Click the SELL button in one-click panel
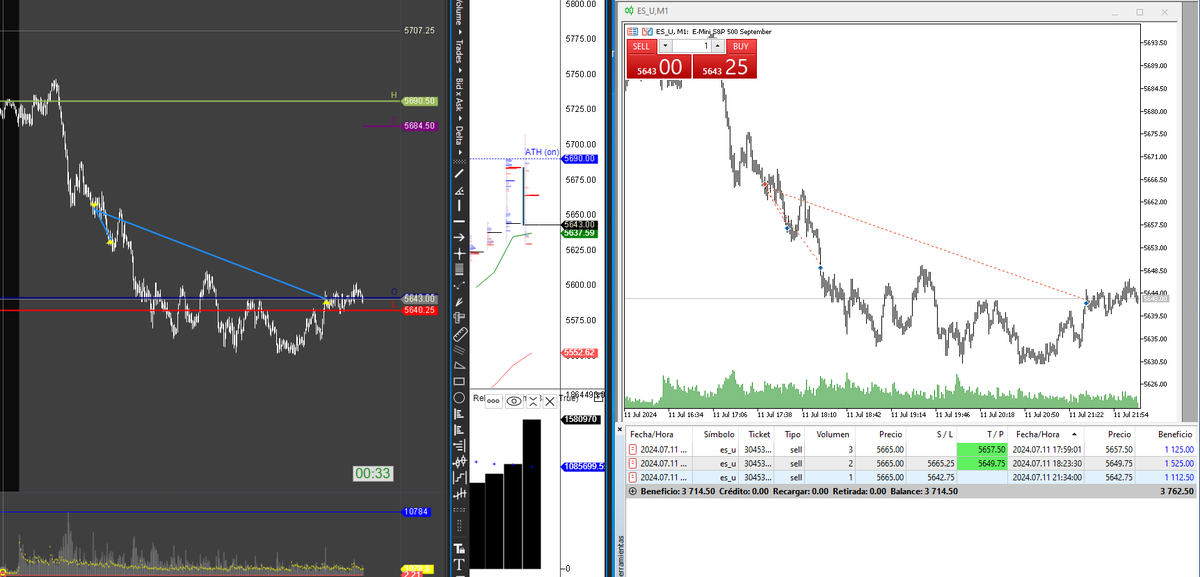The height and width of the screenshot is (577, 1200). [x=642, y=46]
